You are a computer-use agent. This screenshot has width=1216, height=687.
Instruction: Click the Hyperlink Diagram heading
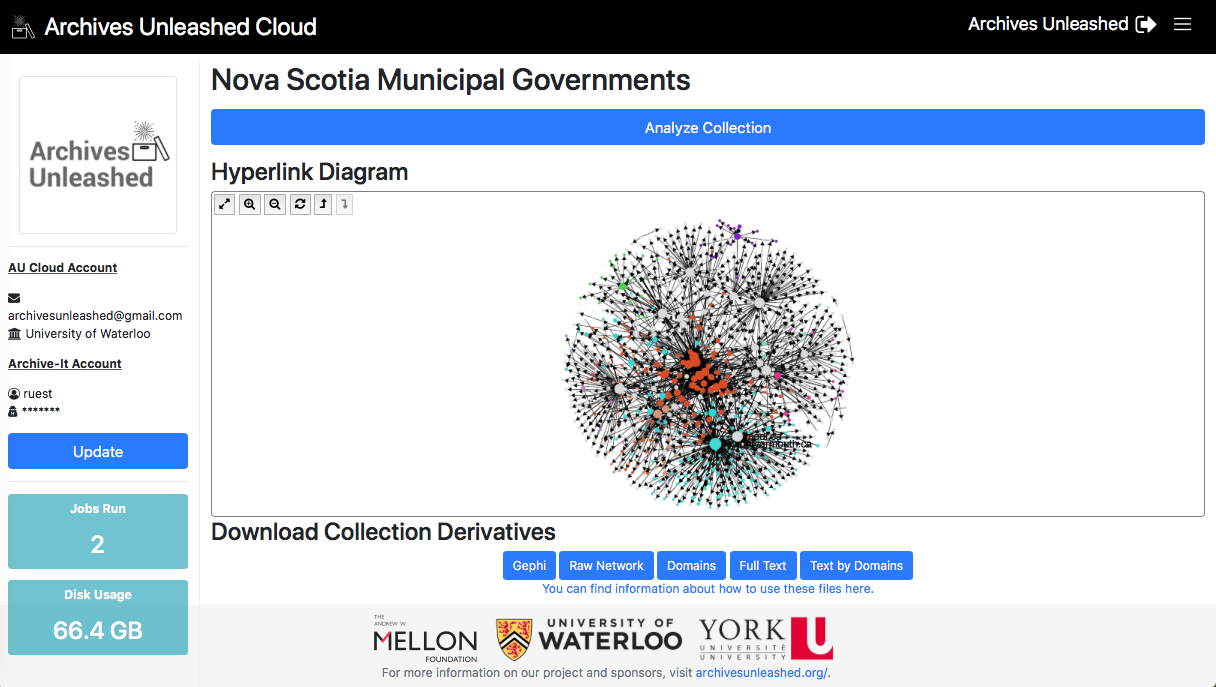310,172
